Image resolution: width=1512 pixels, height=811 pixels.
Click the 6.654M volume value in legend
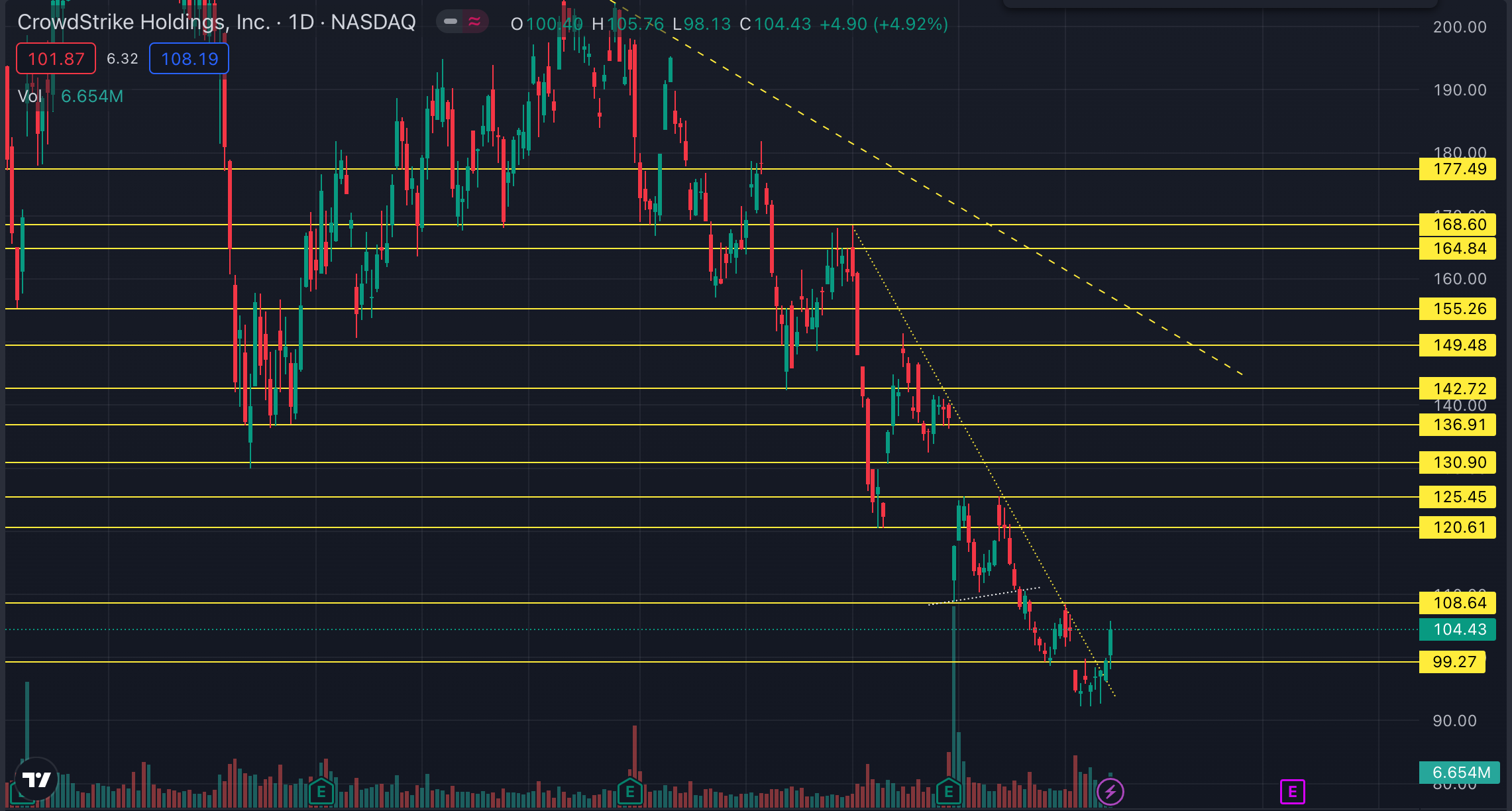tap(92, 96)
